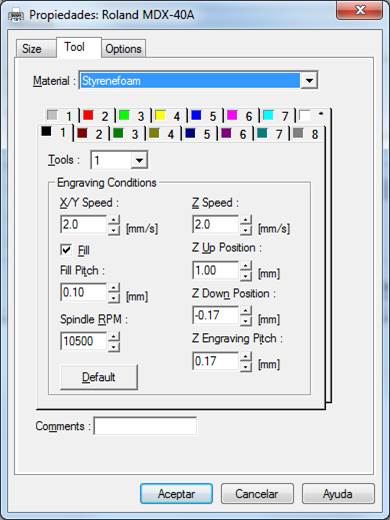
Task: Switch to the Size tab
Action: [x=36, y=49]
